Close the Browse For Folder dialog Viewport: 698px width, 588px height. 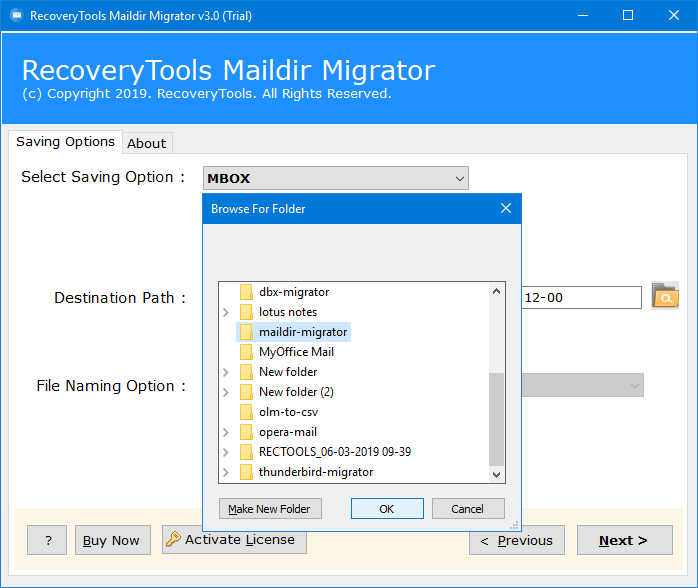506,208
